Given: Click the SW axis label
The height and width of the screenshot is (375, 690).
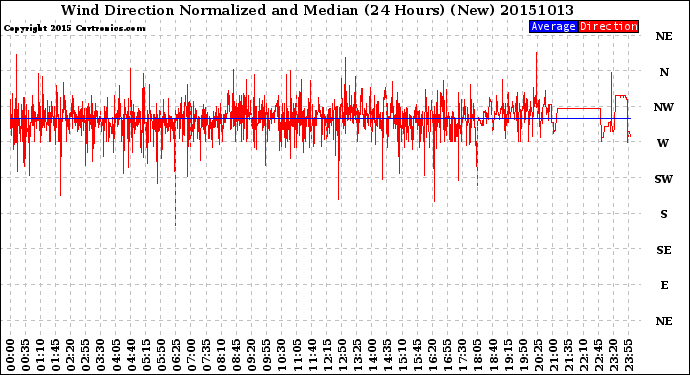Looking at the screenshot, I should click(664, 179).
